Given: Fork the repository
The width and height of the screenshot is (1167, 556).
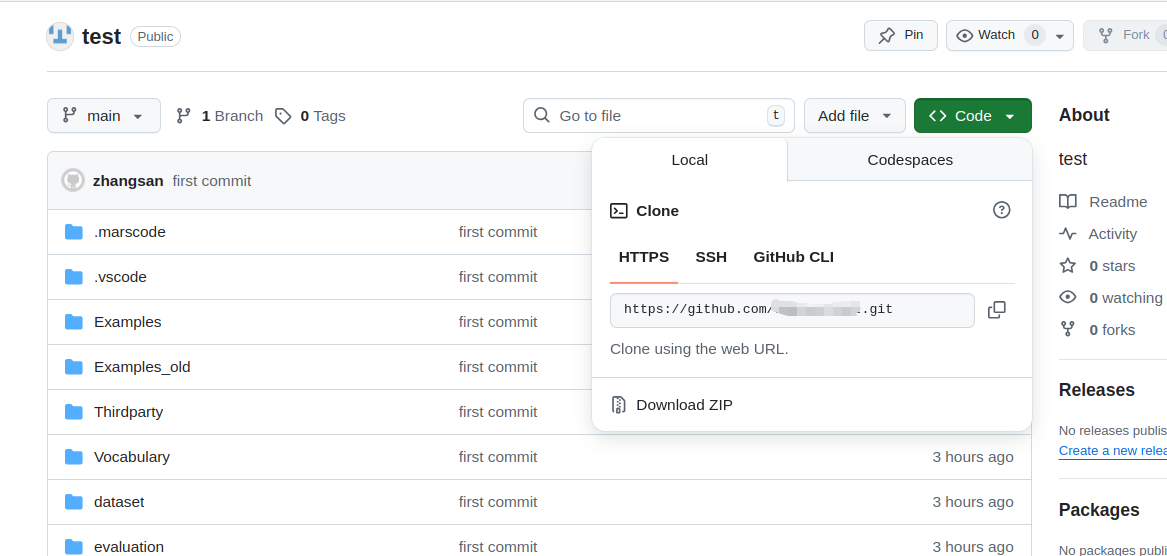Looking at the screenshot, I should pyautogui.click(x=1125, y=35).
